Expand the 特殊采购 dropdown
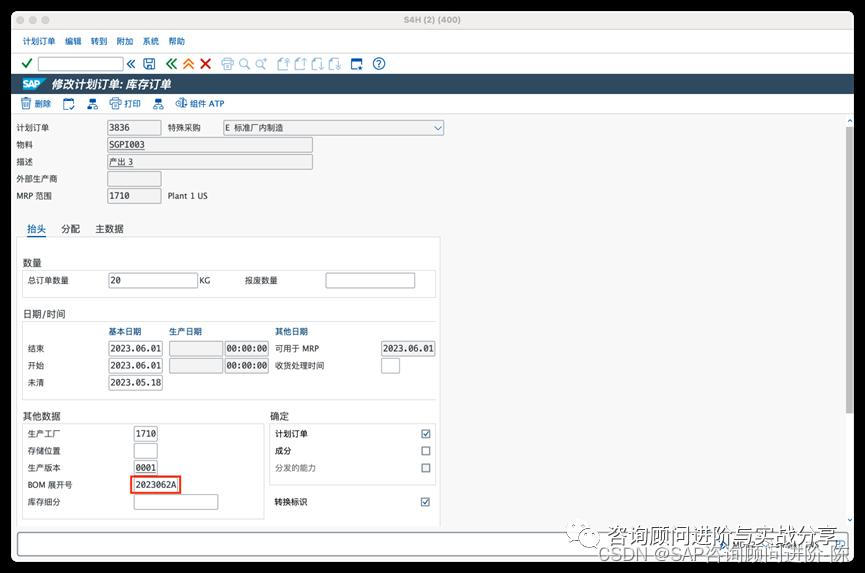 437,128
